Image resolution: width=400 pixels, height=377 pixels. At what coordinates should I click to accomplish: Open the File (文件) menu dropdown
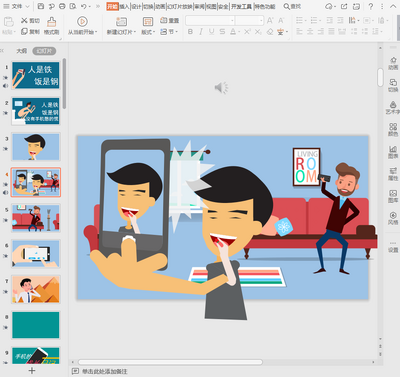click(x=16, y=6)
